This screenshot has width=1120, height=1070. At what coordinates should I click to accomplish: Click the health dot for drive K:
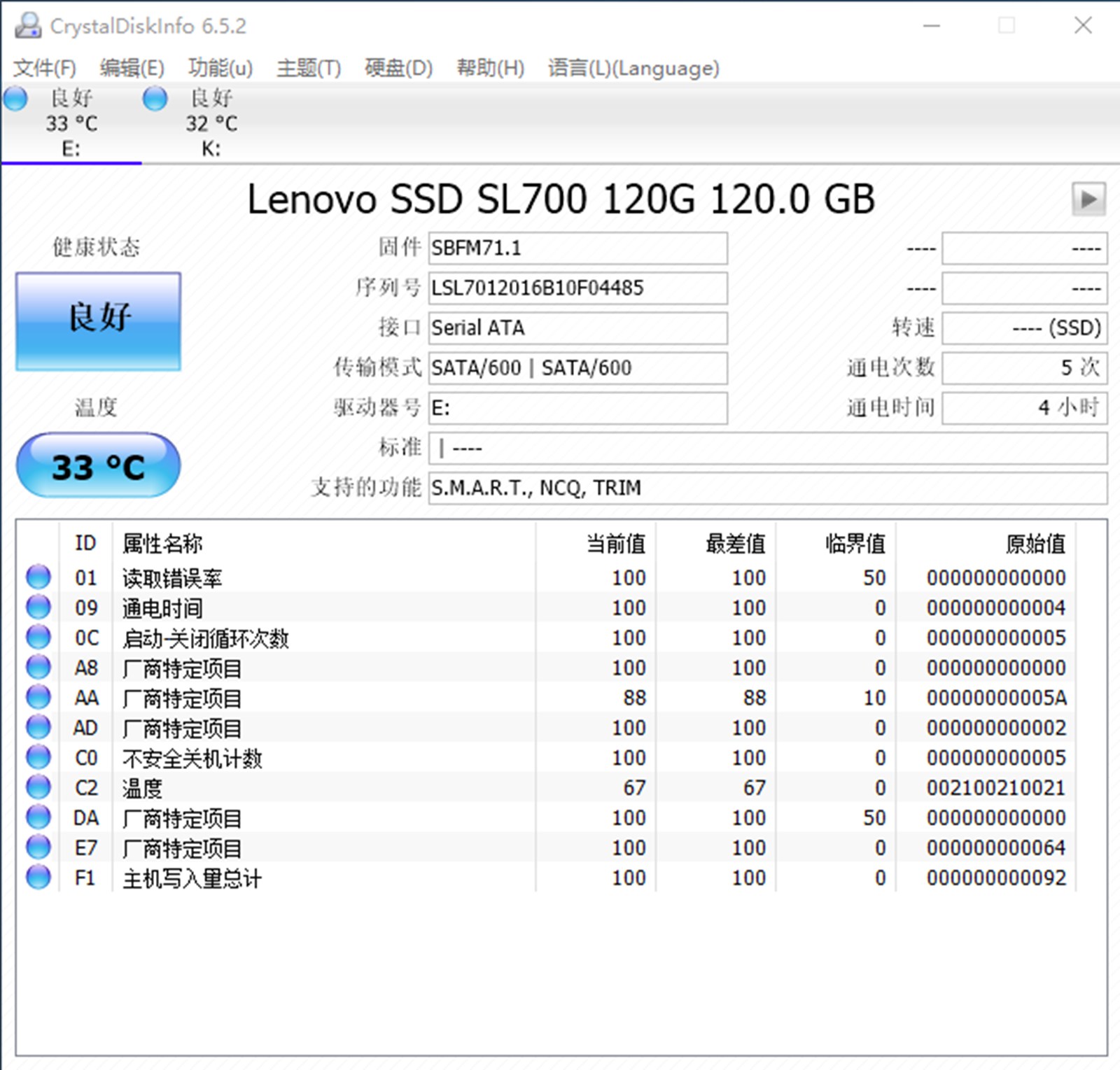pyautogui.click(x=155, y=99)
